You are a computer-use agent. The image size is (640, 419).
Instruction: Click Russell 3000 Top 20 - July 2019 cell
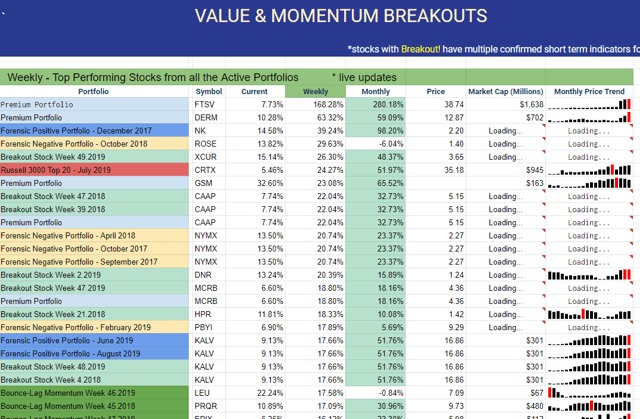coord(94,170)
